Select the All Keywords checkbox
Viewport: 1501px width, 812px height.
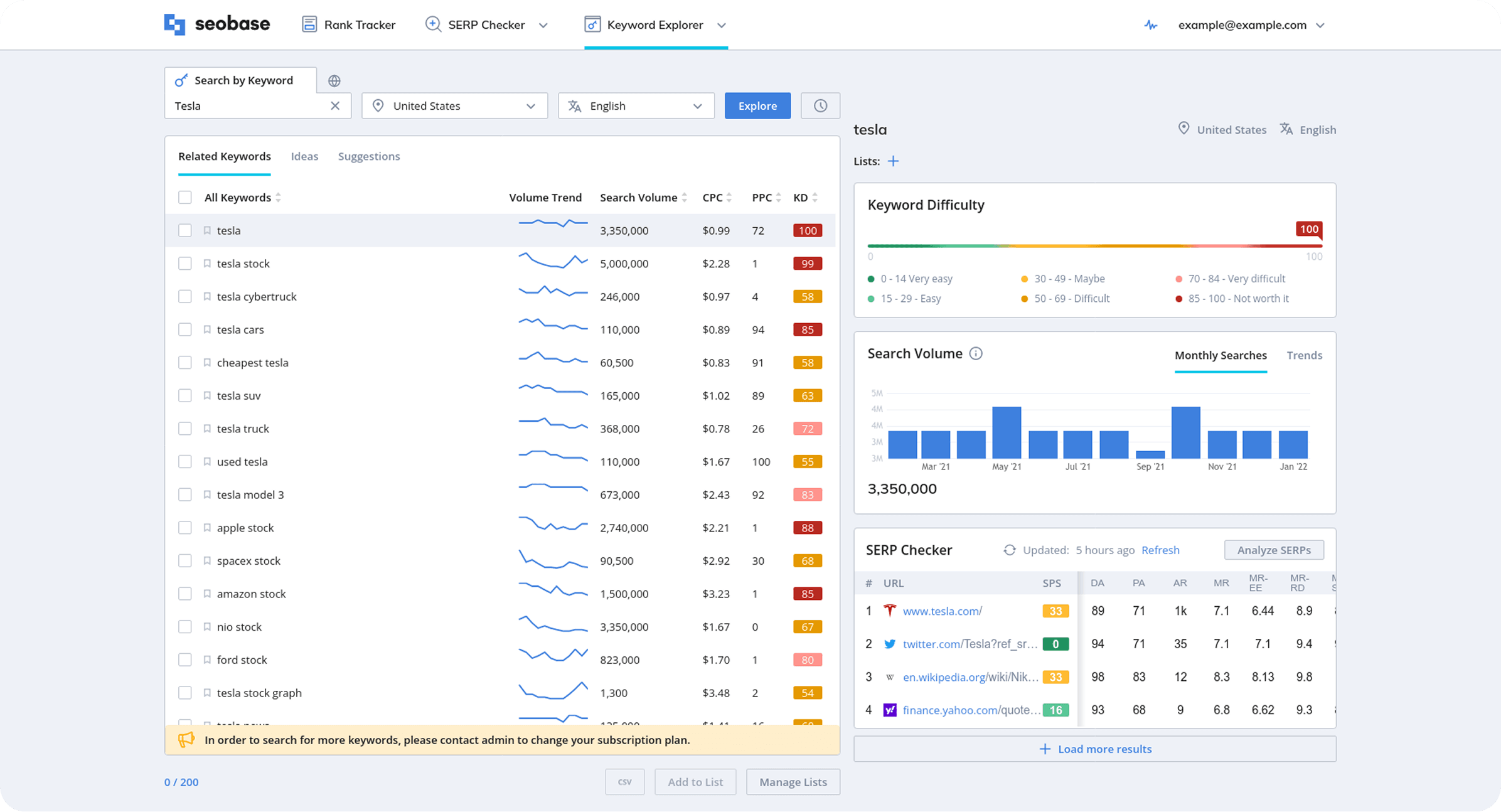pos(184,198)
